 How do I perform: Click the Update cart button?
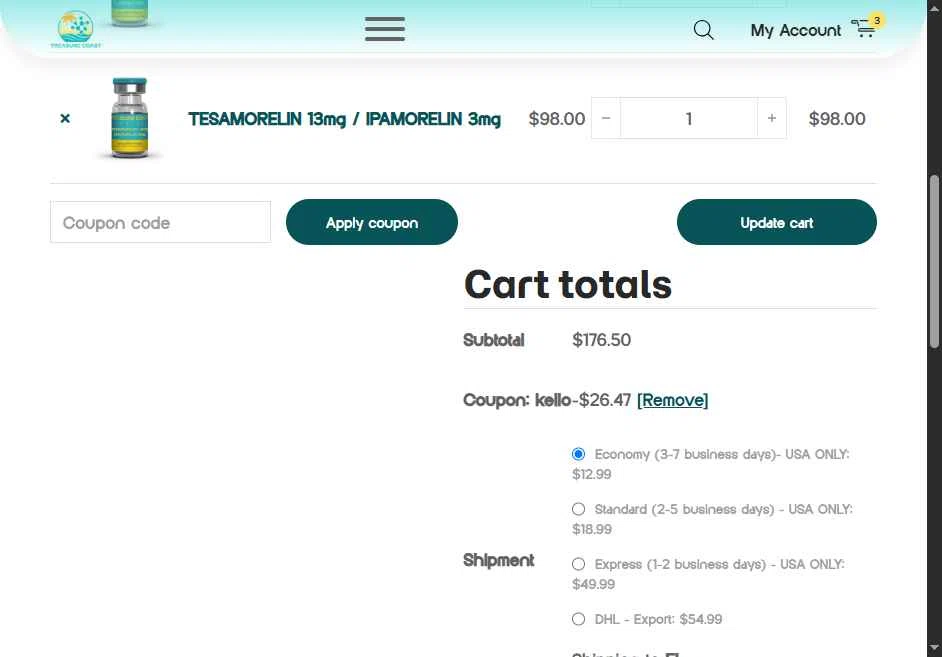(x=776, y=222)
